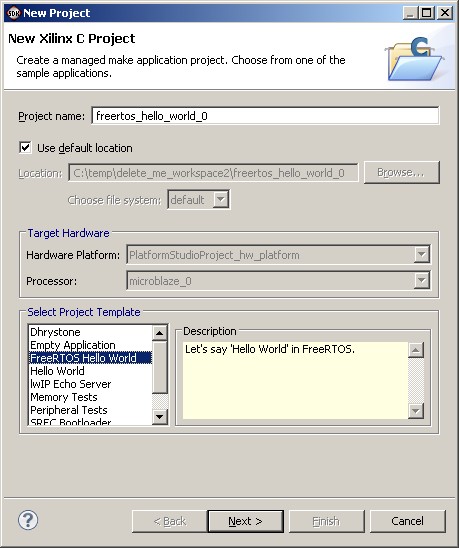
Task: Click template list scroll up arrow
Action: (160, 333)
